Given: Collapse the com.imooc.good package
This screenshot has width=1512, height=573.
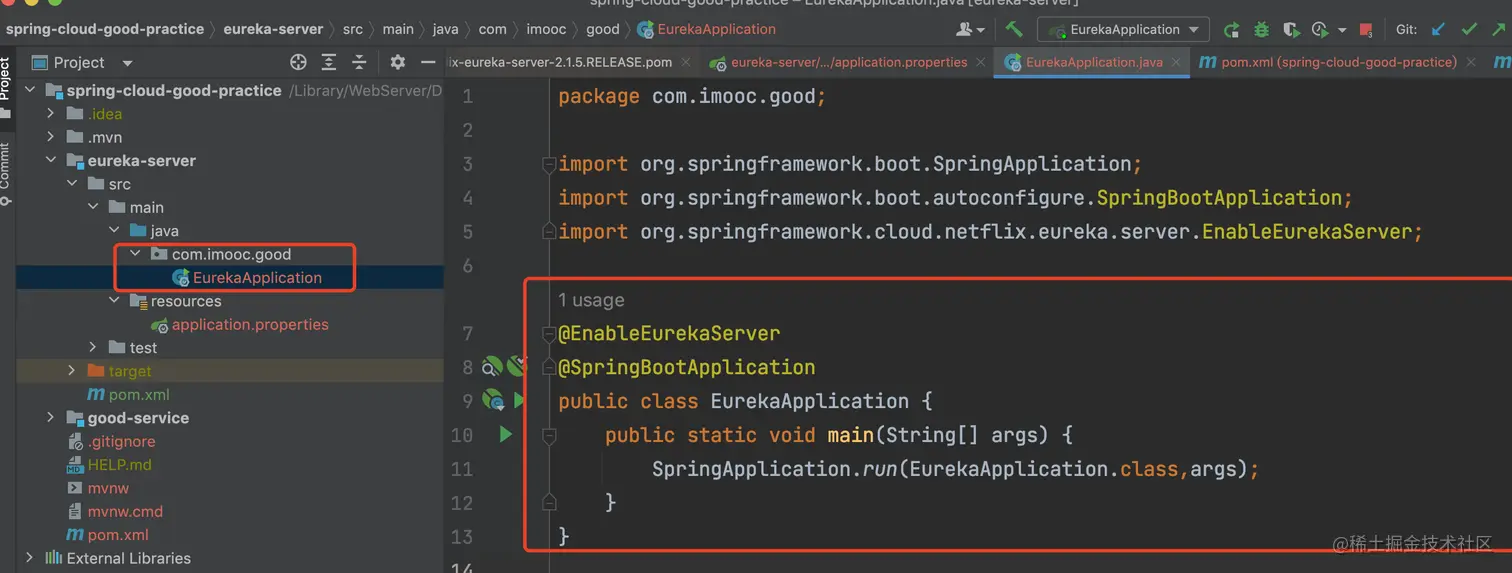Looking at the screenshot, I should [135, 254].
